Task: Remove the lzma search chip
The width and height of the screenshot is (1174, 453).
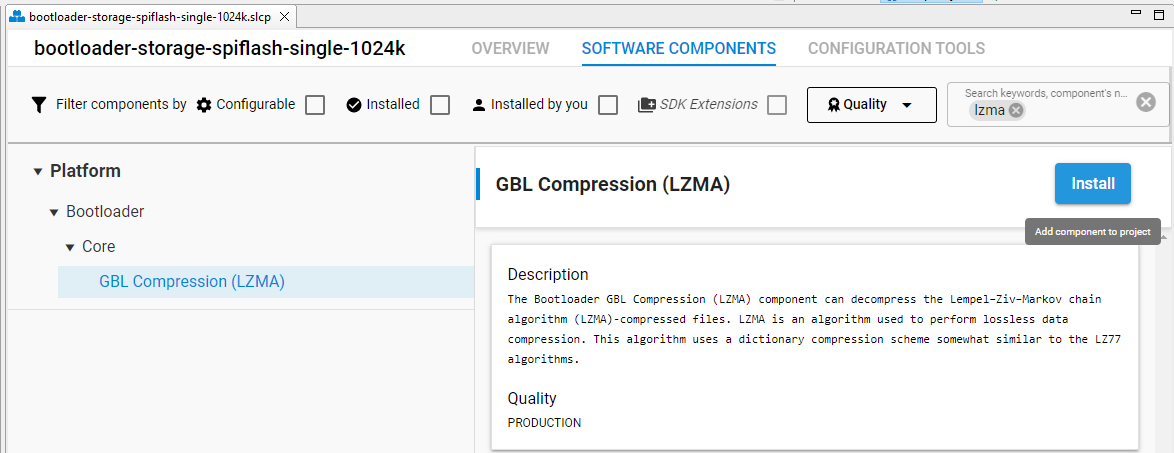Action: click(x=1015, y=111)
